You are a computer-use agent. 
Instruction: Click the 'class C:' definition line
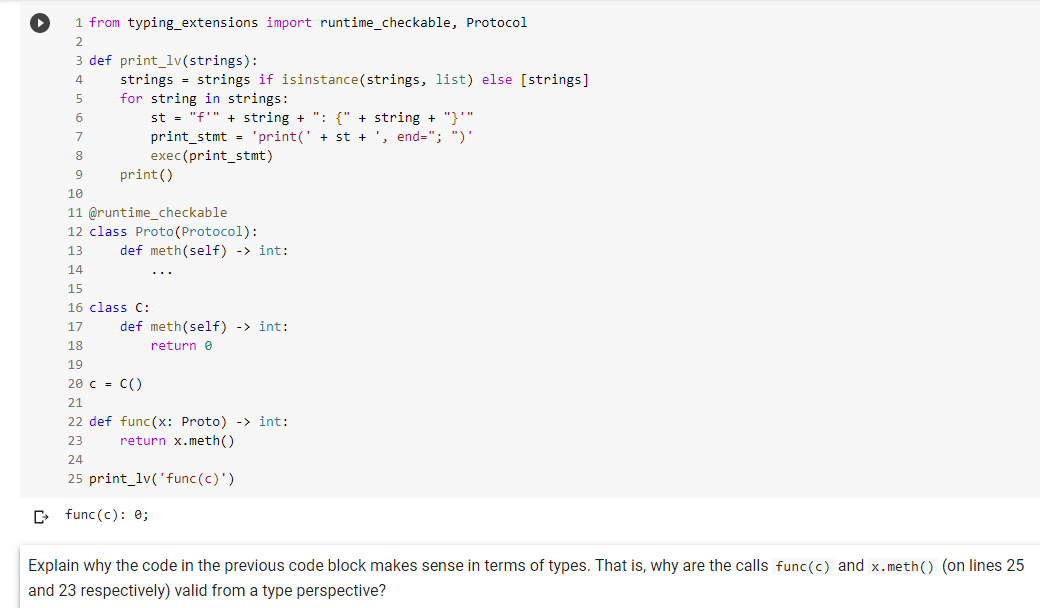[119, 307]
